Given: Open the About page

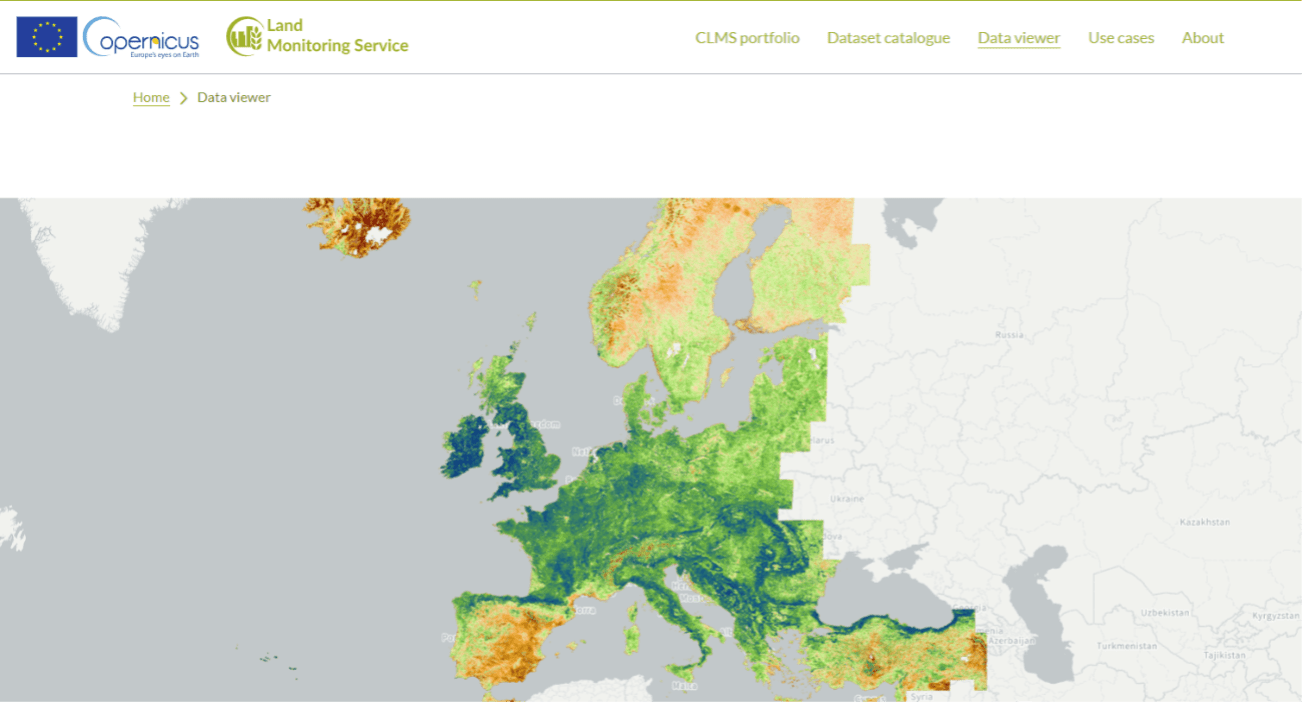Looking at the screenshot, I should [x=1202, y=37].
